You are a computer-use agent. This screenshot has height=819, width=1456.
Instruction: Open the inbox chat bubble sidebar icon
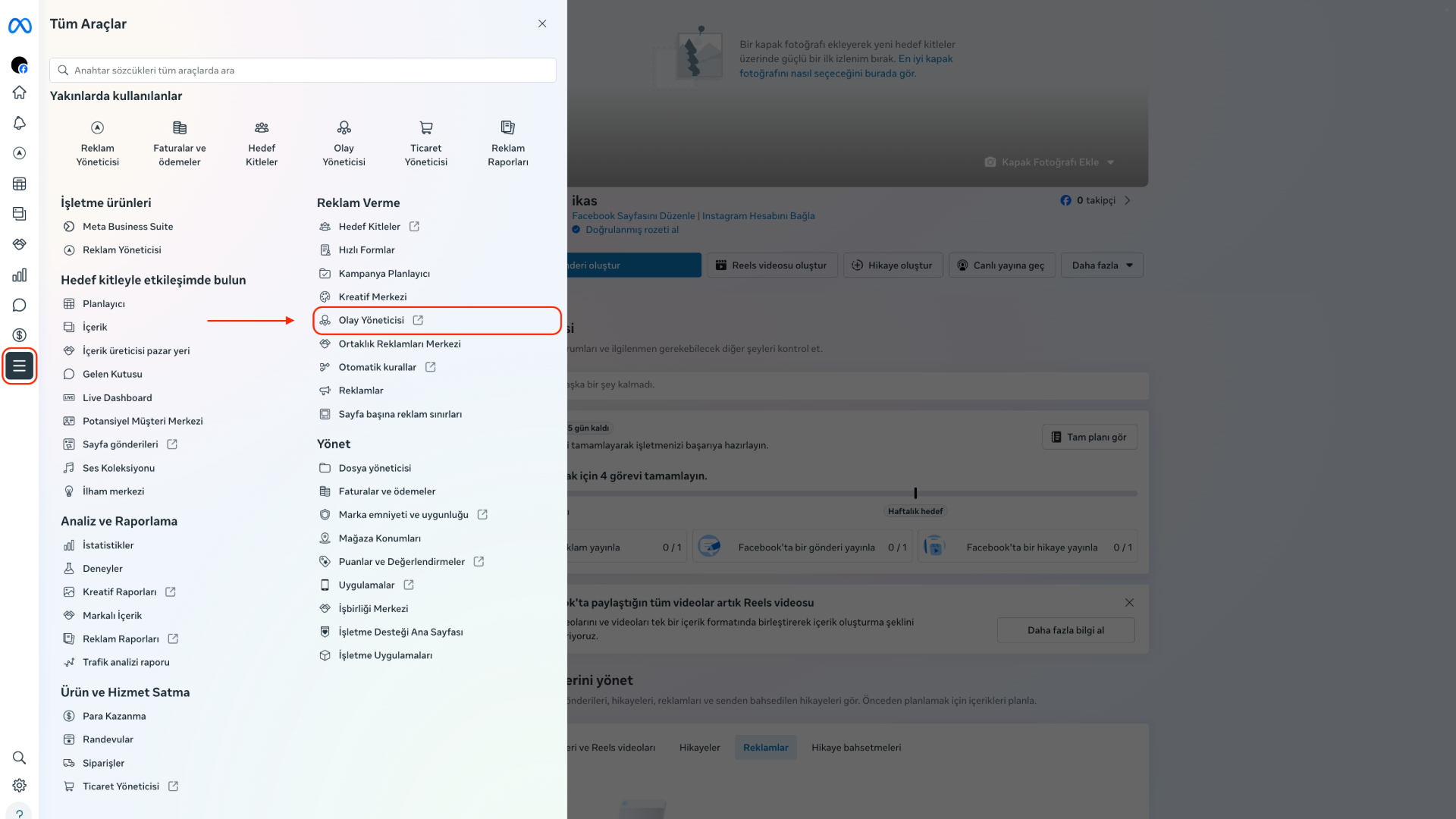(20, 305)
